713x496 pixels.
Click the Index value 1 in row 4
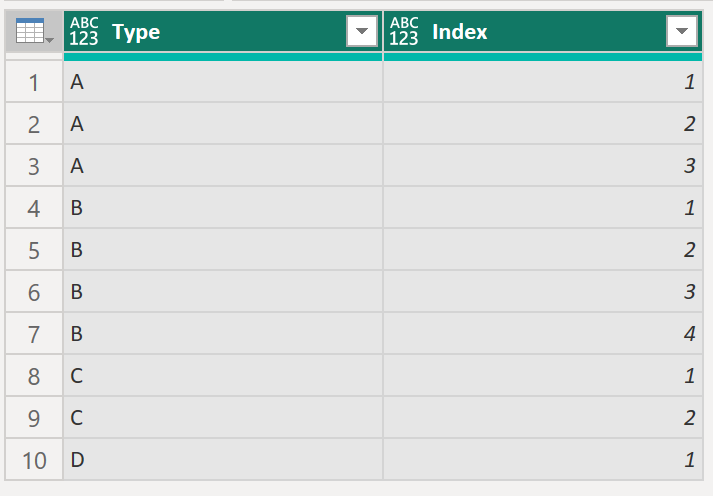(543, 208)
